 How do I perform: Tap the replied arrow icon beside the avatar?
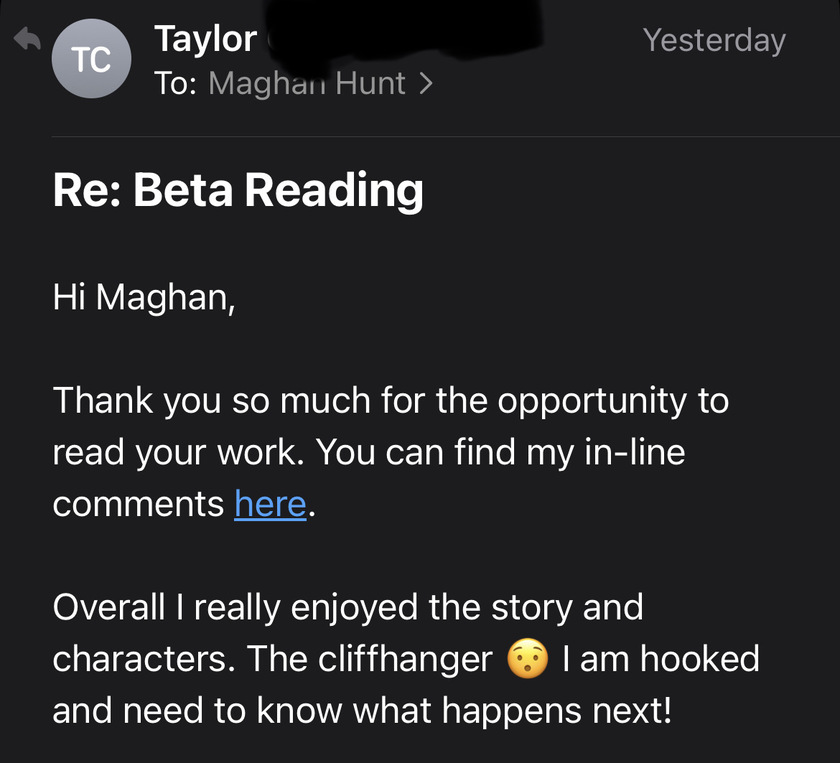[27, 39]
